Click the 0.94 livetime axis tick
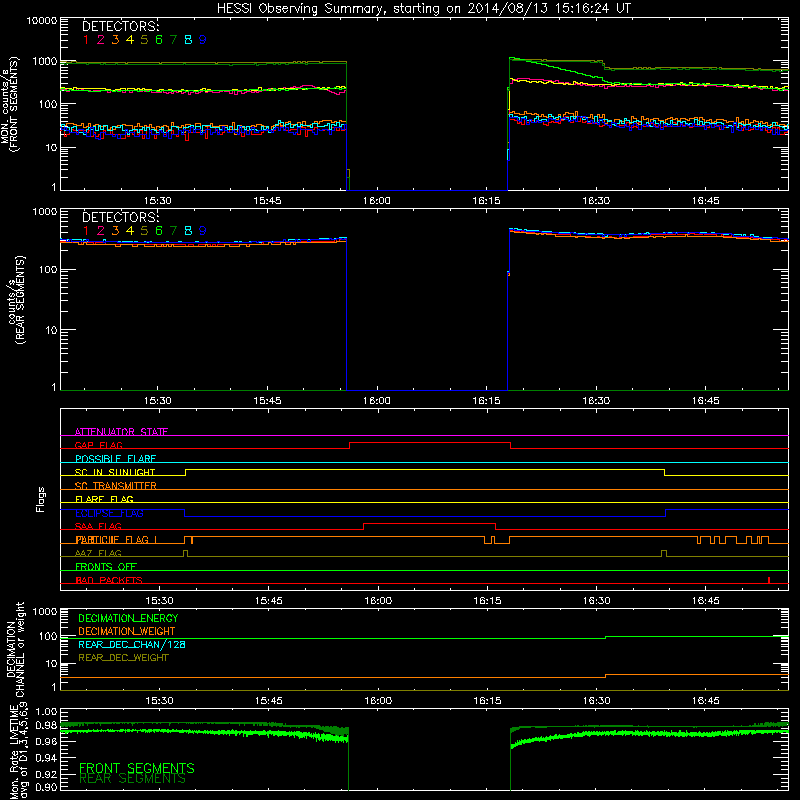The height and width of the screenshot is (800, 800). tap(46, 757)
